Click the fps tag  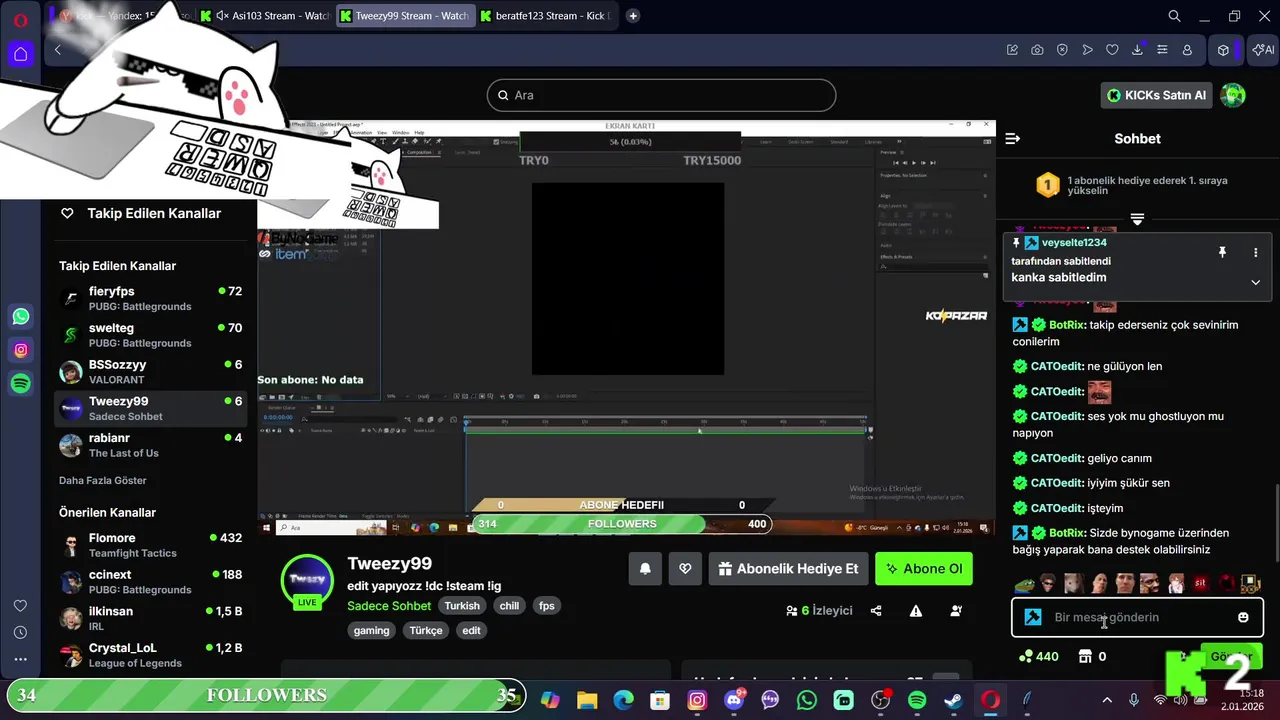tap(546, 606)
